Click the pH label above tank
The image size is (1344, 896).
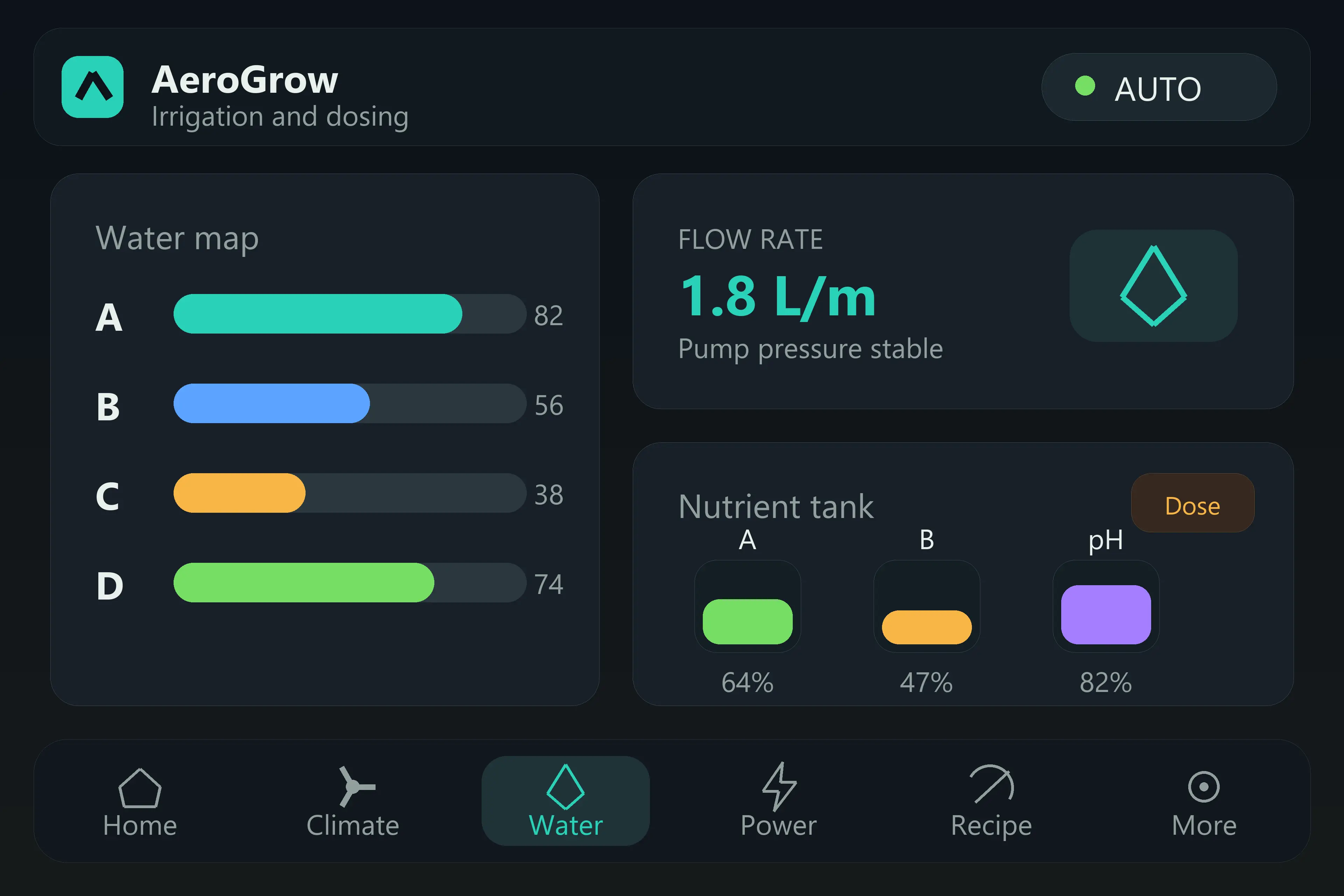(1106, 540)
